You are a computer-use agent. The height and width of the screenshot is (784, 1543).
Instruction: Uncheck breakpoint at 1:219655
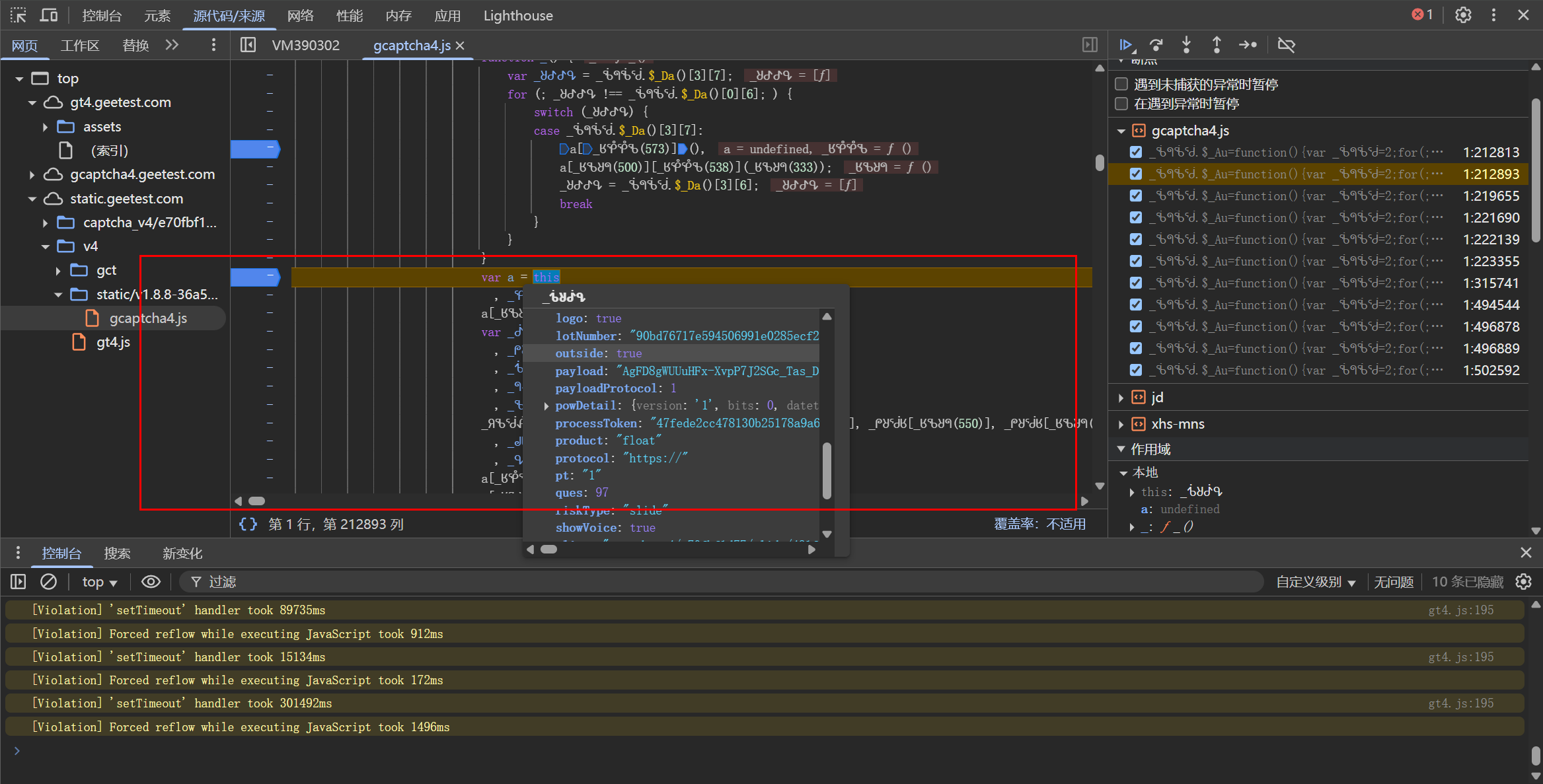[1136, 196]
